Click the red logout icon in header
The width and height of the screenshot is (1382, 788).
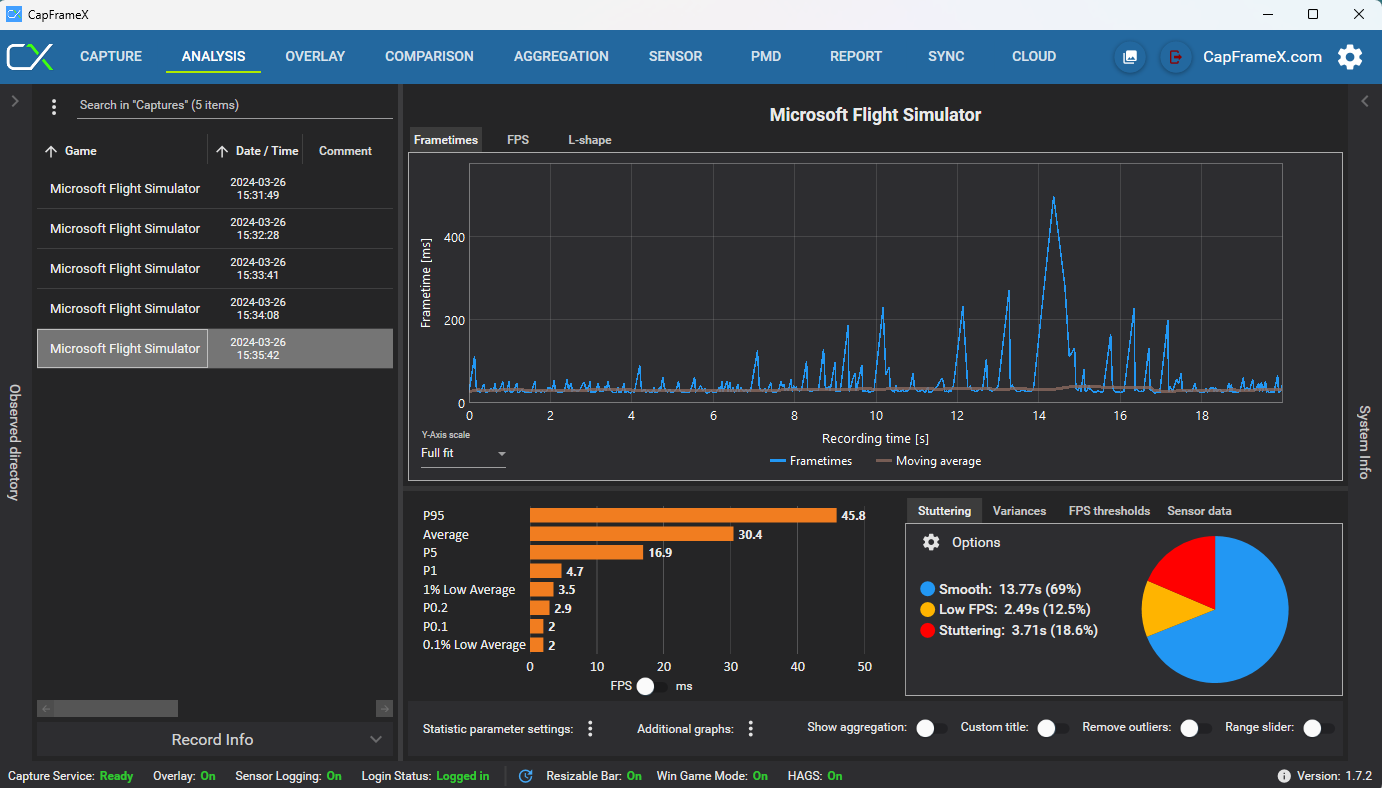click(x=1176, y=57)
